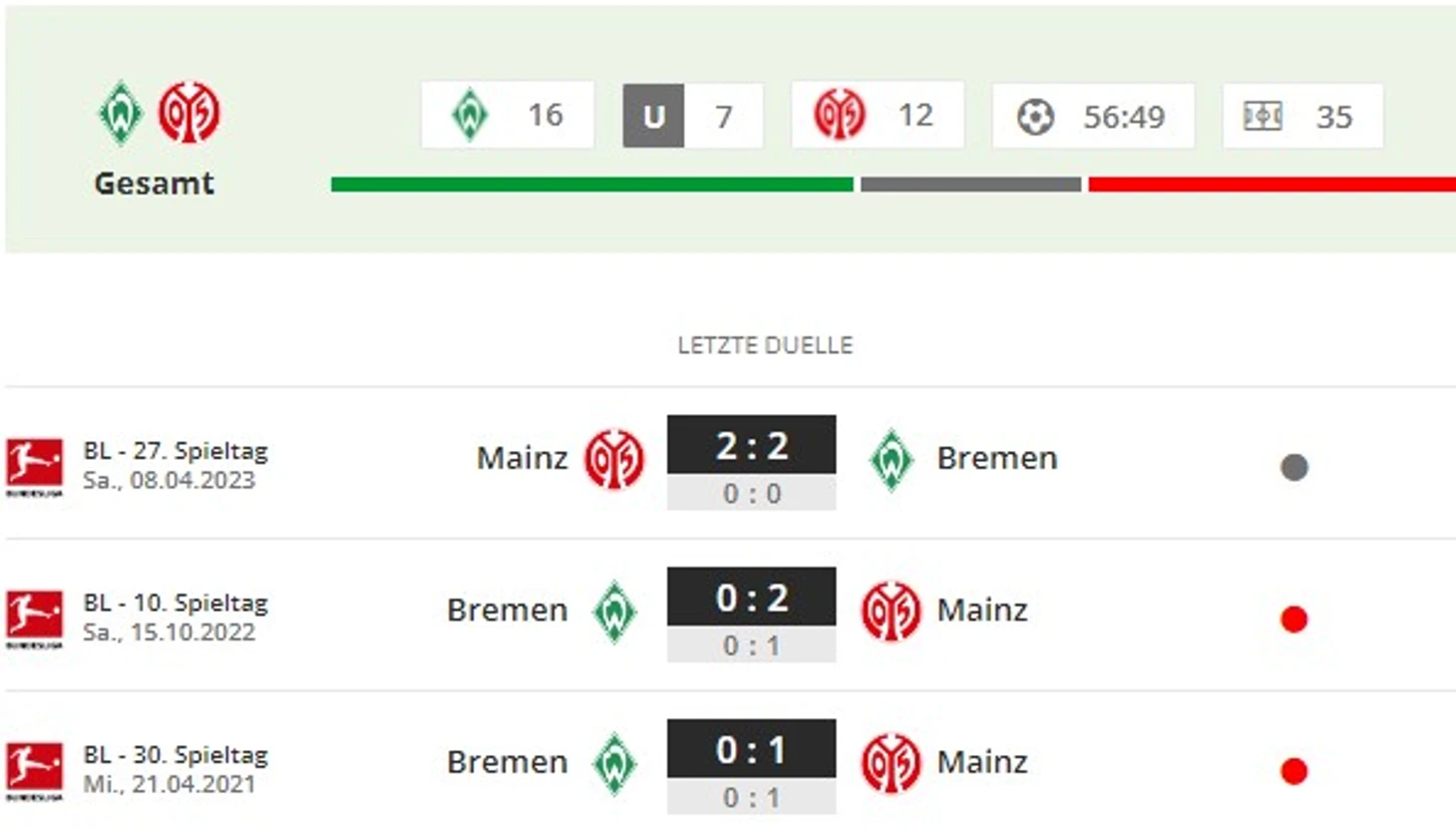Screen dimensions: 1456x836
Task: Click the Mainz wins box showing 12
Action: pyautogui.click(x=877, y=115)
